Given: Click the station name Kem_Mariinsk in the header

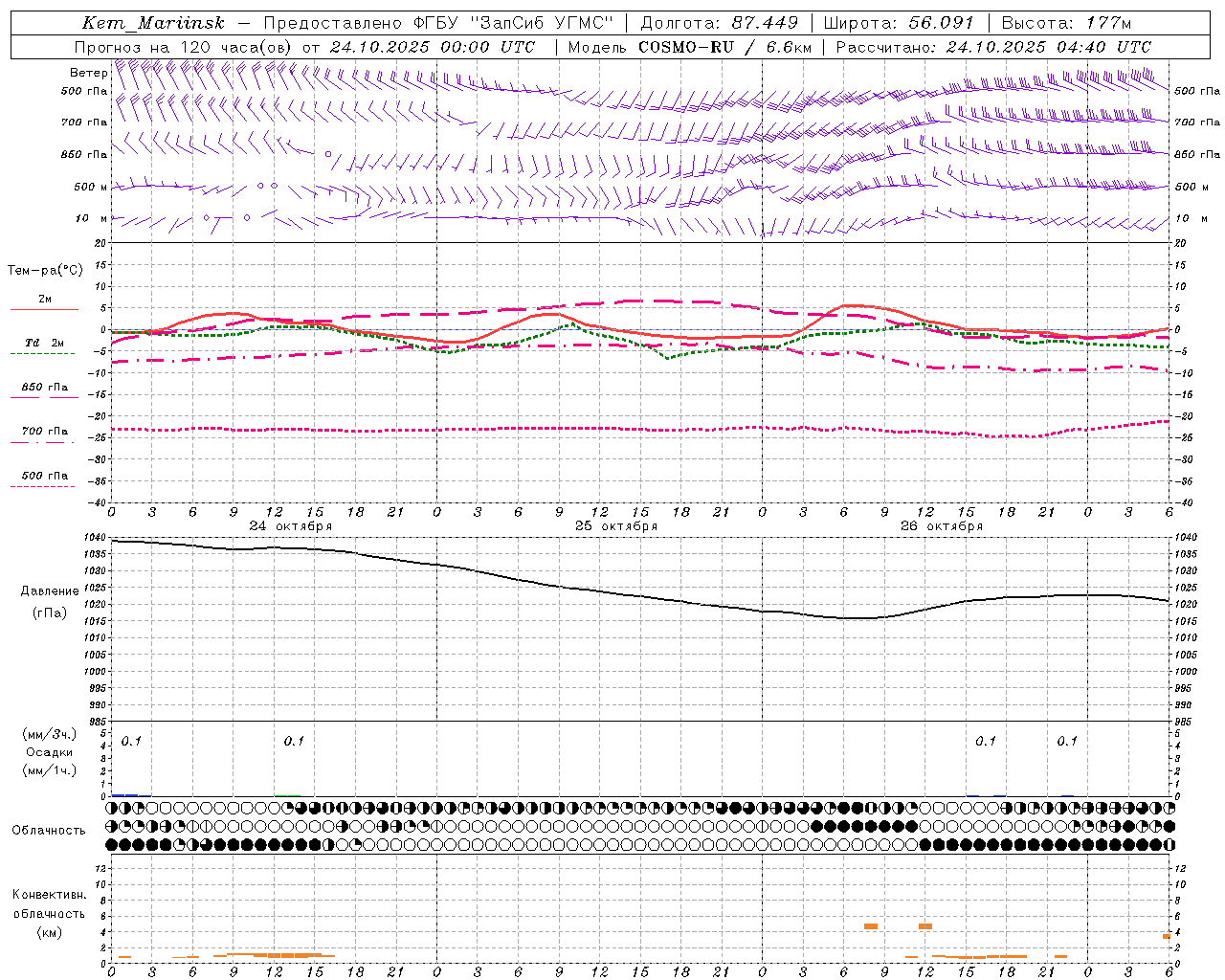Looking at the screenshot, I should pos(153,23).
